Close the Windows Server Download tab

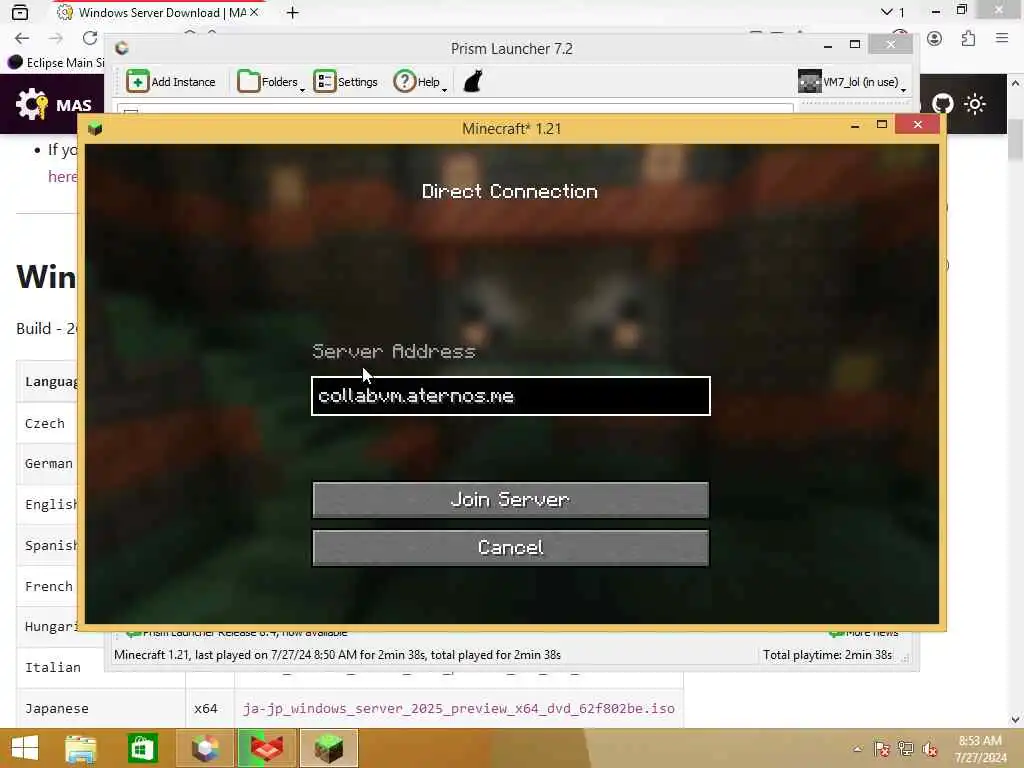254,12
